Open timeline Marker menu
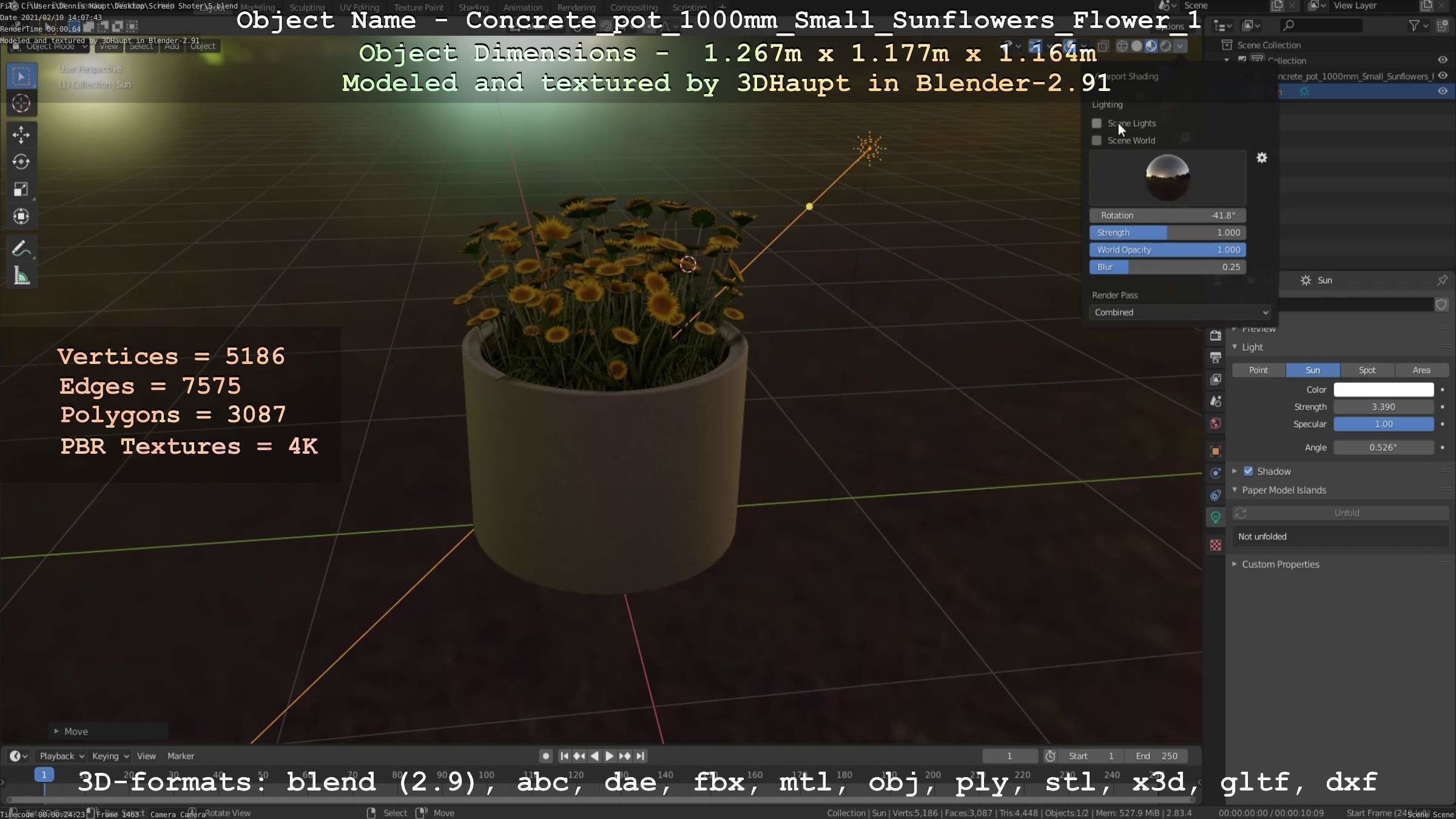 [181, 756]
